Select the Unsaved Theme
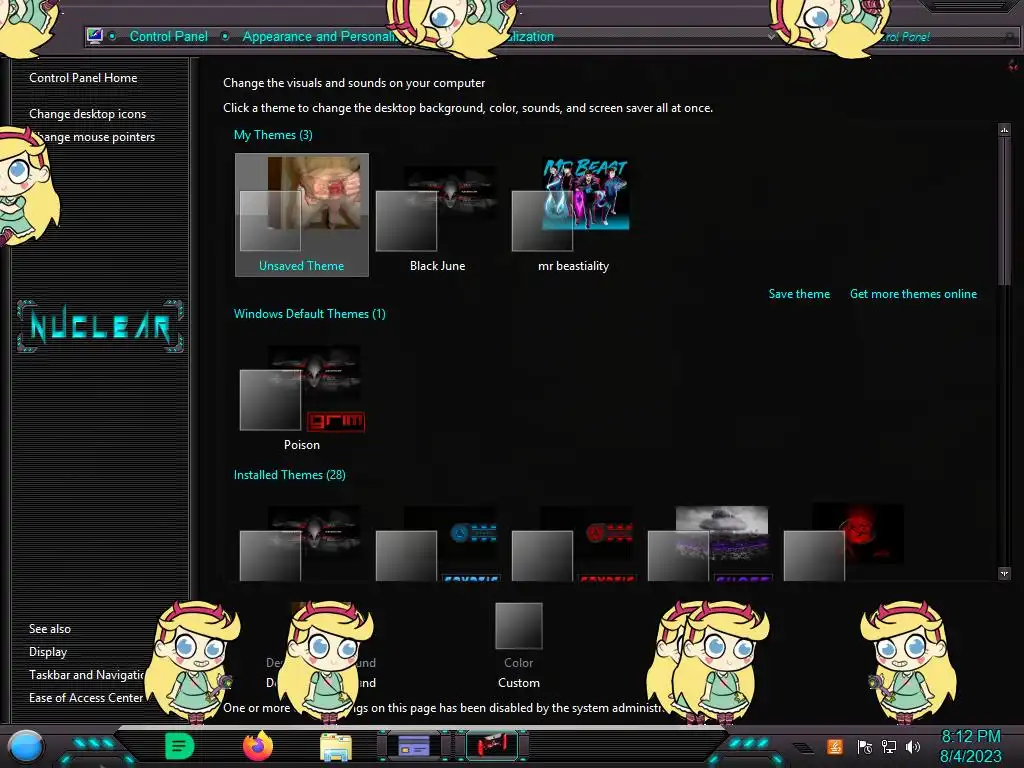This screenshot has height=768, width=1024. point(302,215)
